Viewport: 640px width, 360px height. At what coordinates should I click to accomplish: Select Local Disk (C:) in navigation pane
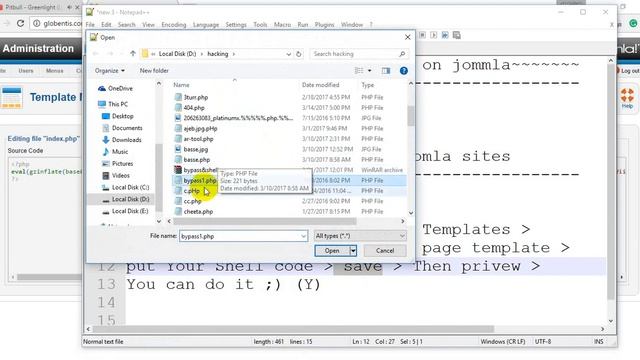(126, 187)
